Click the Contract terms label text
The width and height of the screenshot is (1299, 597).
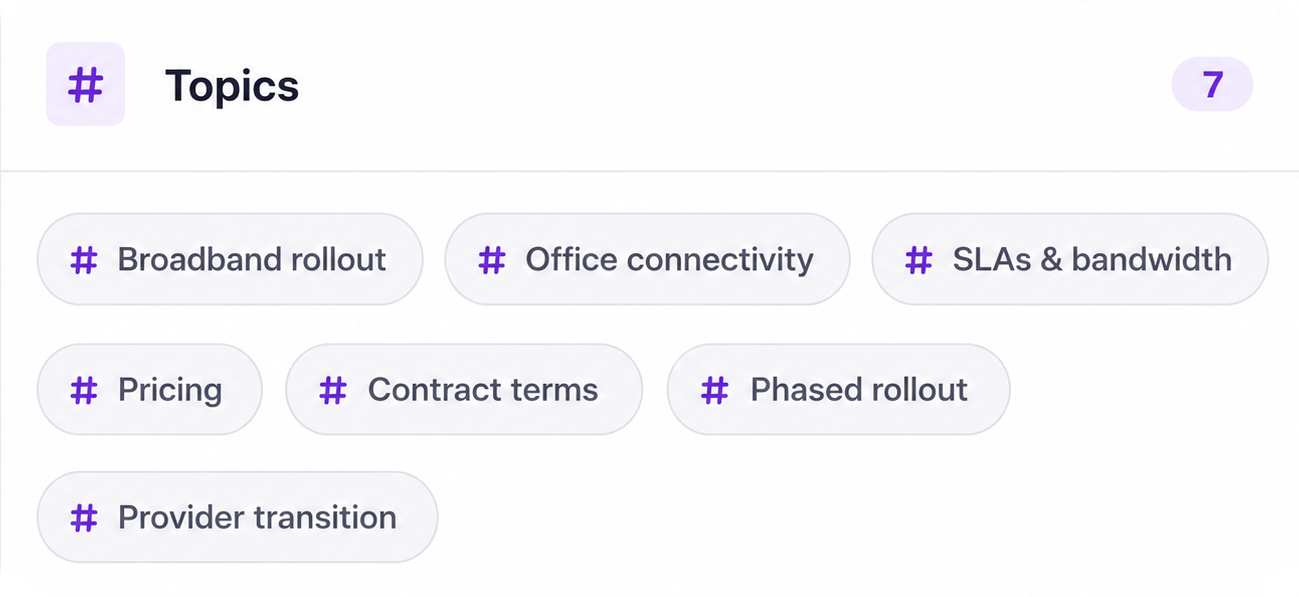[x=483, y=389]
